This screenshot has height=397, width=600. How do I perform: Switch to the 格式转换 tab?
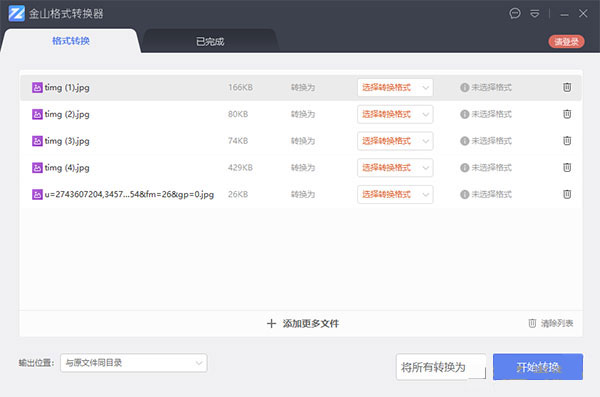click(71, 41)
